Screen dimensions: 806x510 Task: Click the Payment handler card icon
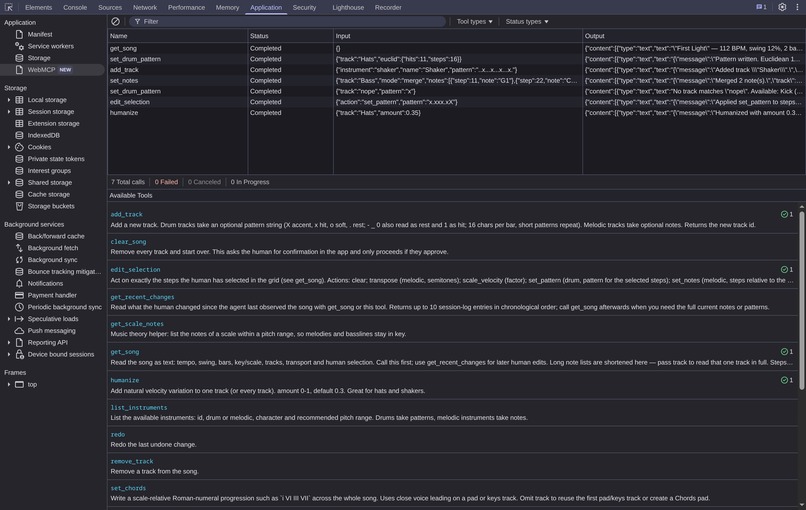click(x=19, y=296)
